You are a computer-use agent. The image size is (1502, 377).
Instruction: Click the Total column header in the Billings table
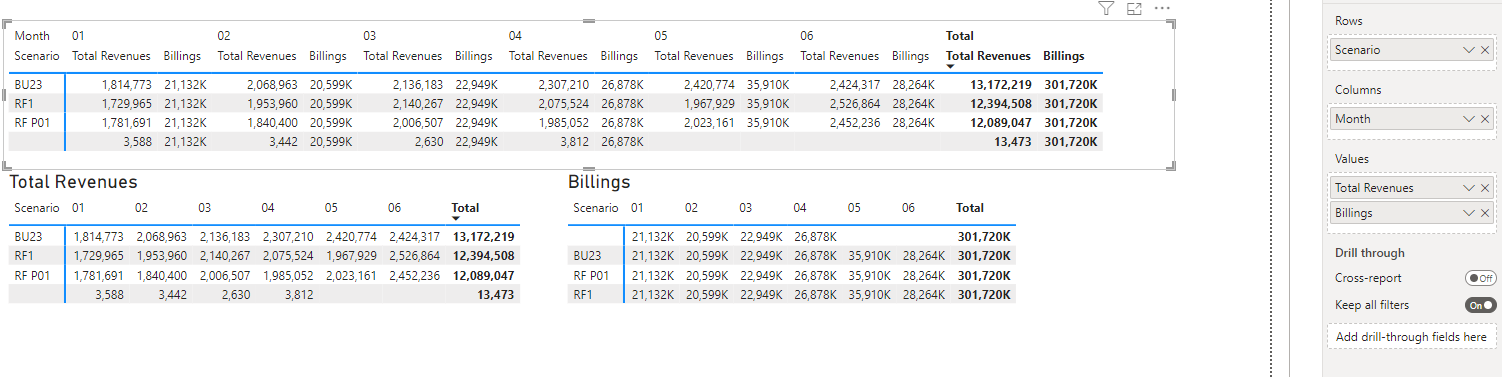click(x=970, y=208)
